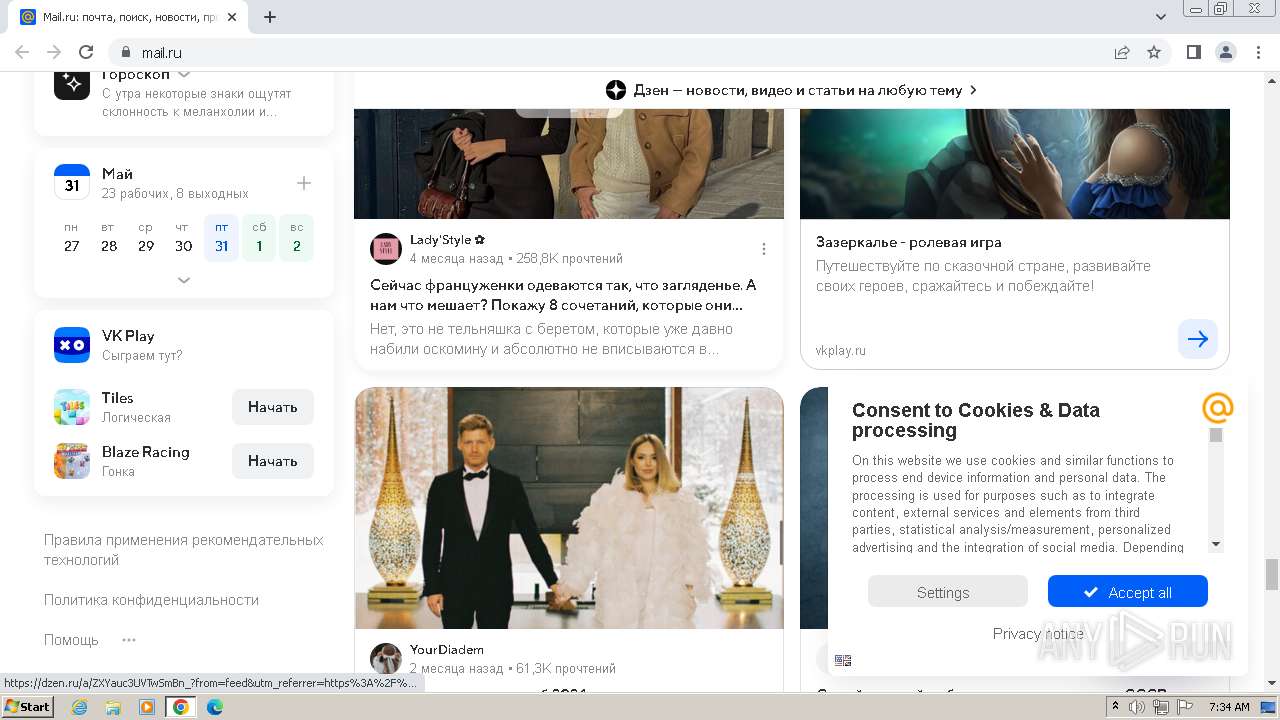Open tab search dropdown in Chrome
1280x720 pixels.
click(1161, 17)
